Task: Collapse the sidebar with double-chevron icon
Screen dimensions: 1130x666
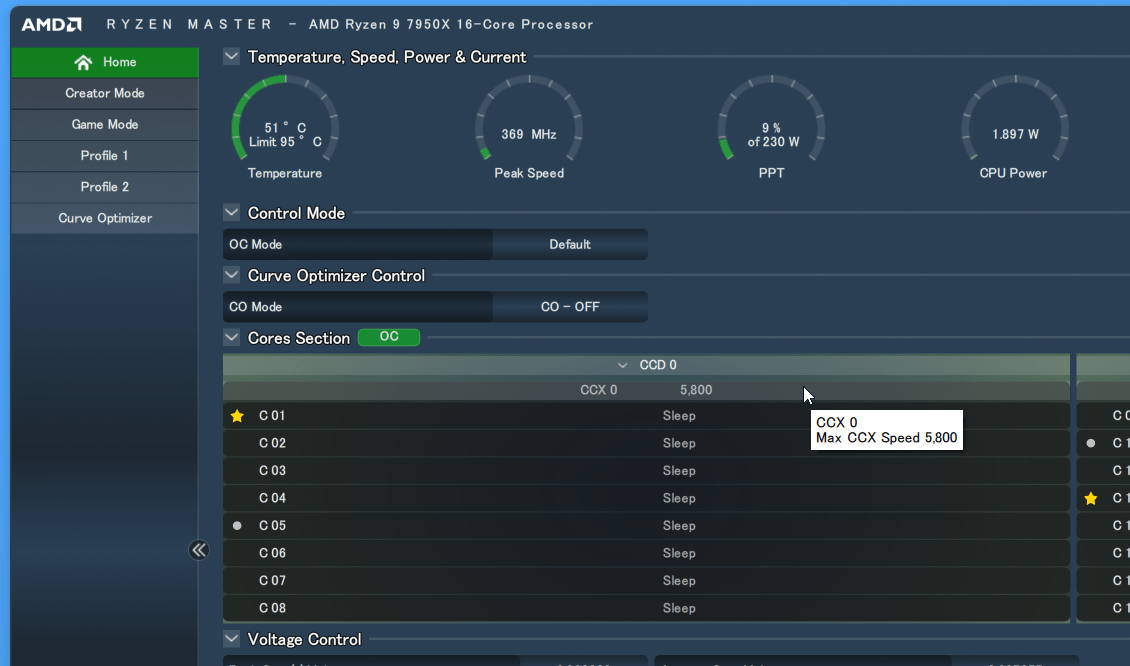Action: click(x=199, y=550)
